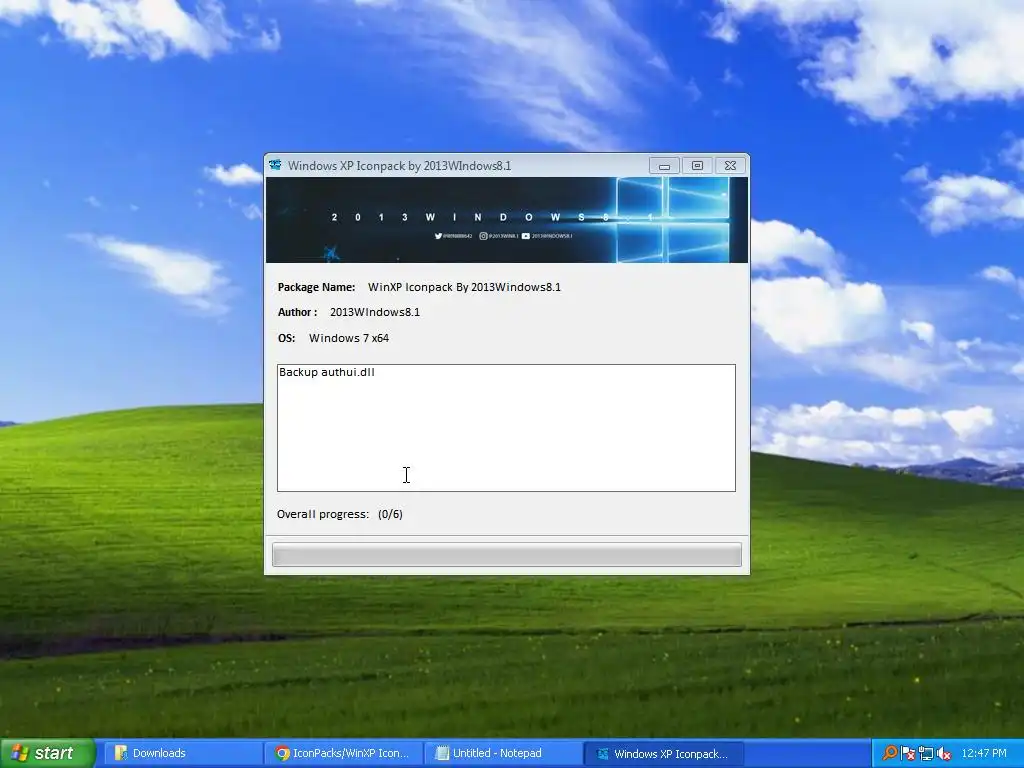
Task: Minimize the Windows XP Iconpack installer window
Action: 664,166
